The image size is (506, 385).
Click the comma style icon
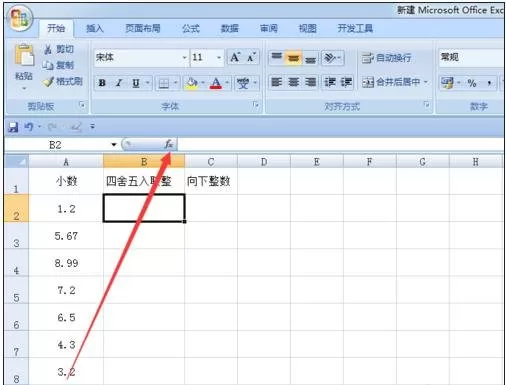pos(489,83)
